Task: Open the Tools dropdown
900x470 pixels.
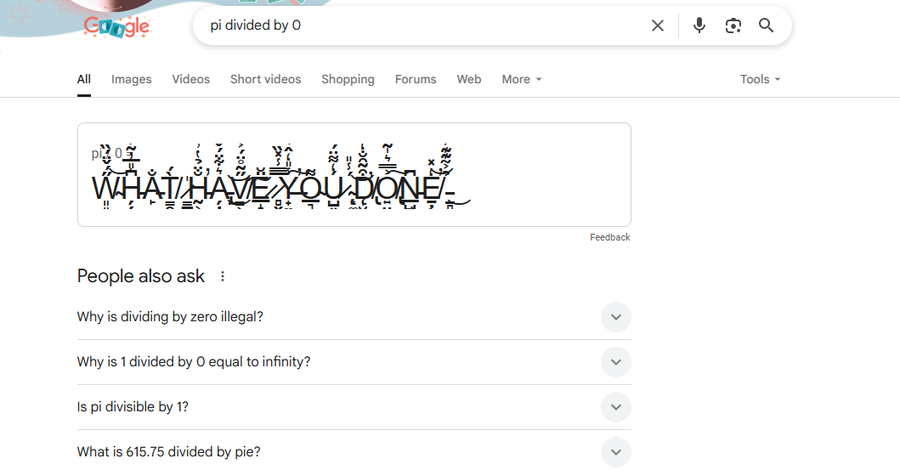Action: [760, 80]
